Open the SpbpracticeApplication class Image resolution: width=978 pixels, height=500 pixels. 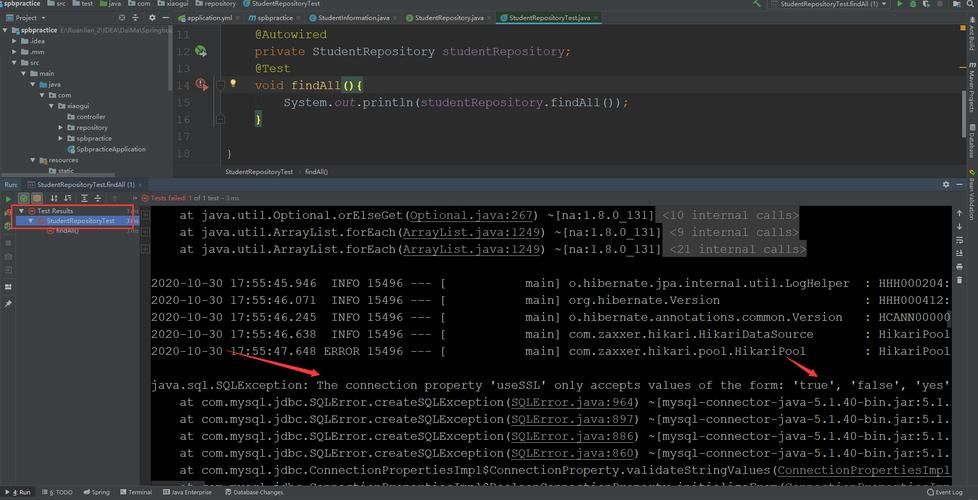coord(106,150)
